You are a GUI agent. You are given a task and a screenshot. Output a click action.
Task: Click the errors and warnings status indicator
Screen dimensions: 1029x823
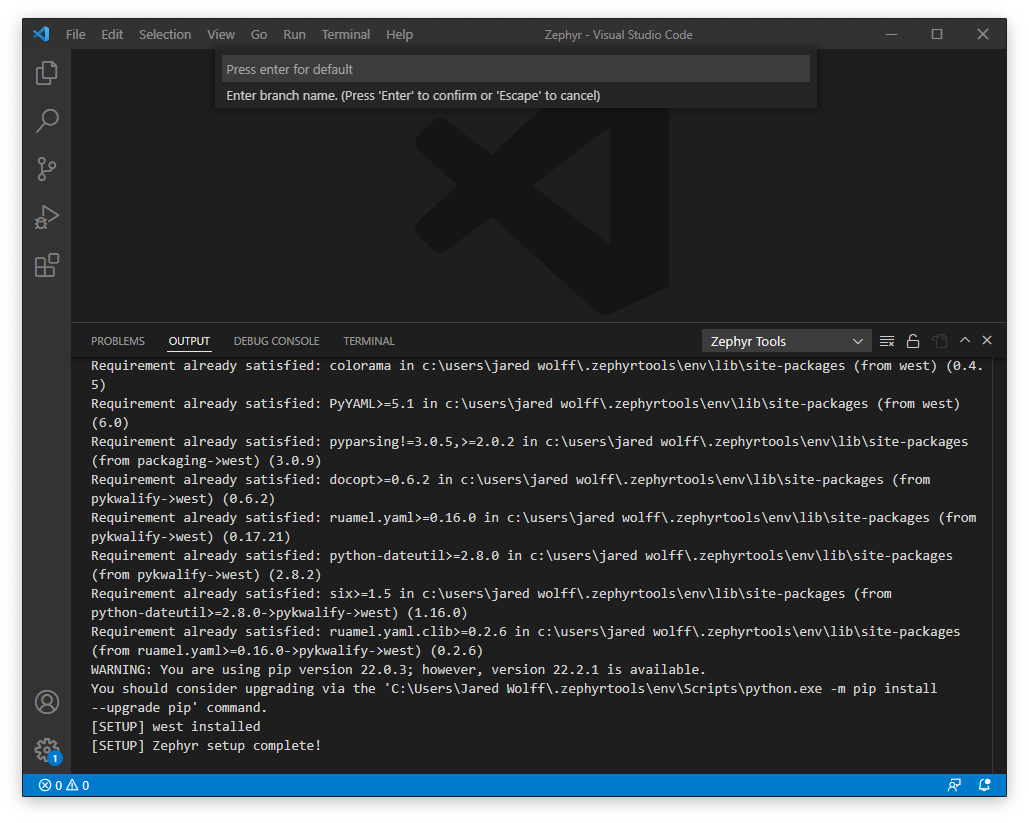click(64, 786)
